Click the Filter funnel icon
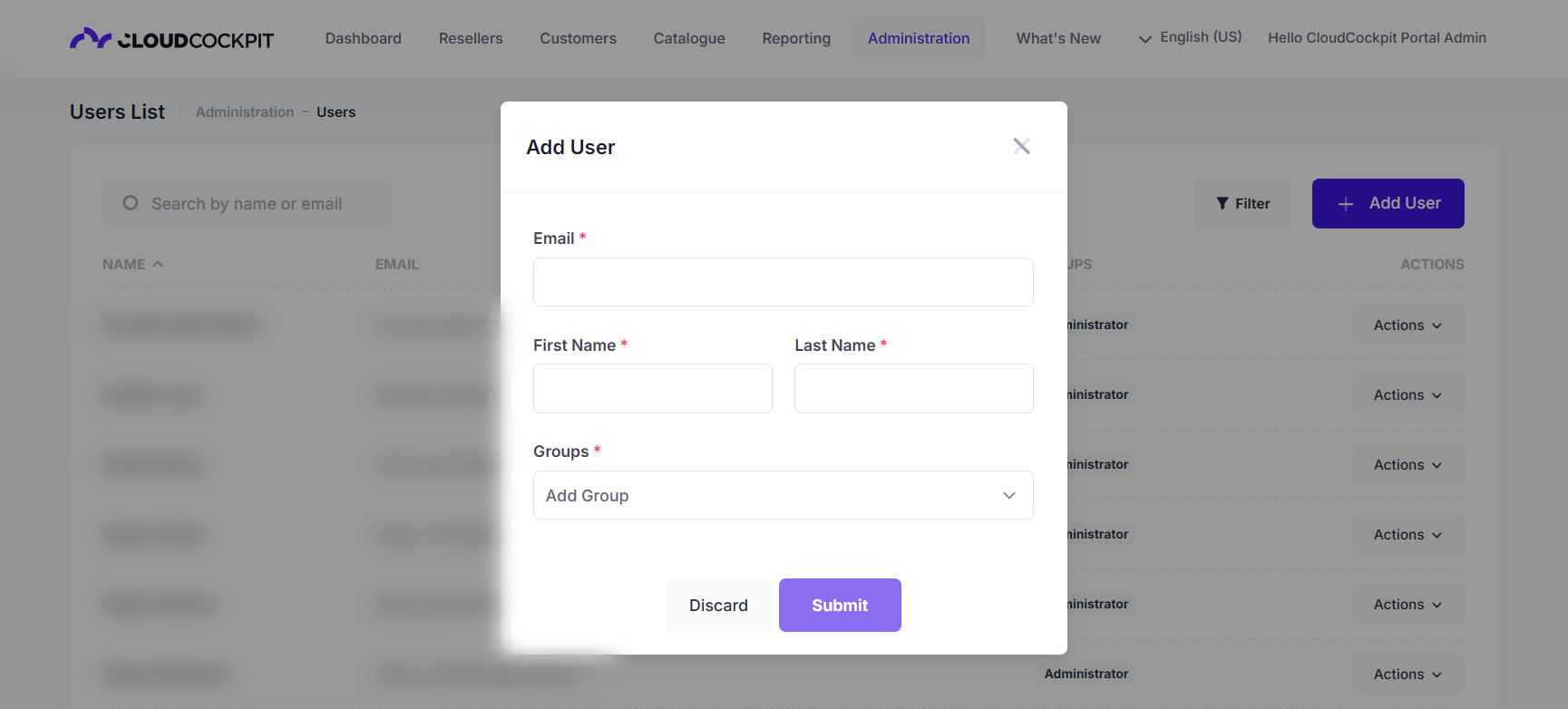 coord(1222,203)
